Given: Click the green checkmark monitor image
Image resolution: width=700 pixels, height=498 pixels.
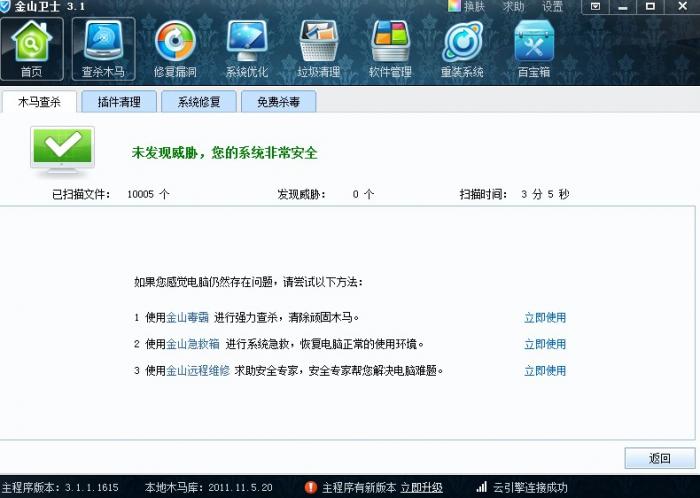Looking at the screenshot, I should click(x=62, y=150).
